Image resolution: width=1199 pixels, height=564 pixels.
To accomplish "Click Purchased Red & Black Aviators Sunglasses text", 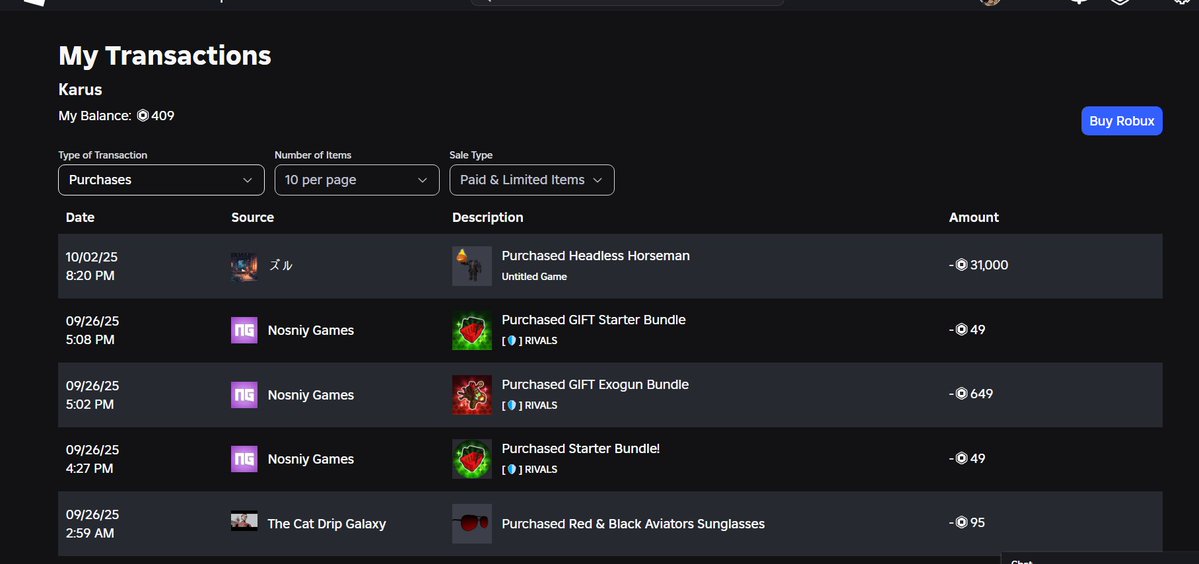I will pos(633,523).
